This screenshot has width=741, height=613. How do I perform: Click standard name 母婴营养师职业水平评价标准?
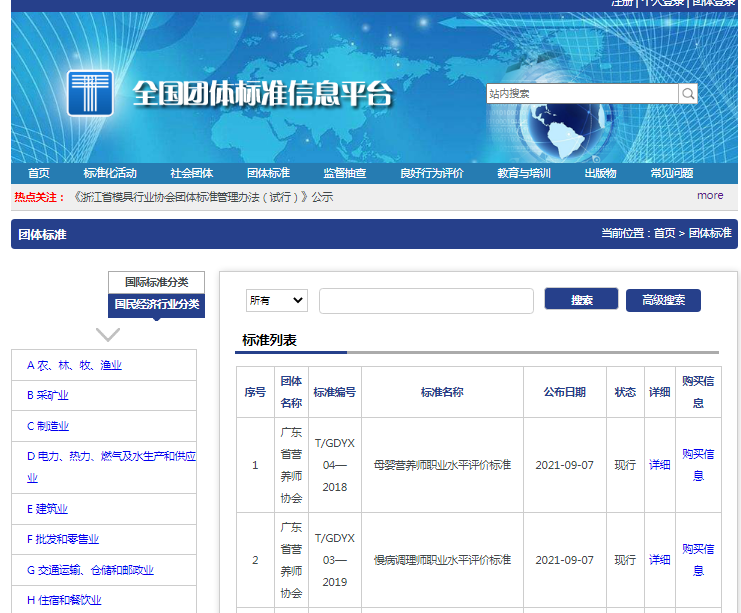(x=442, y=465)
